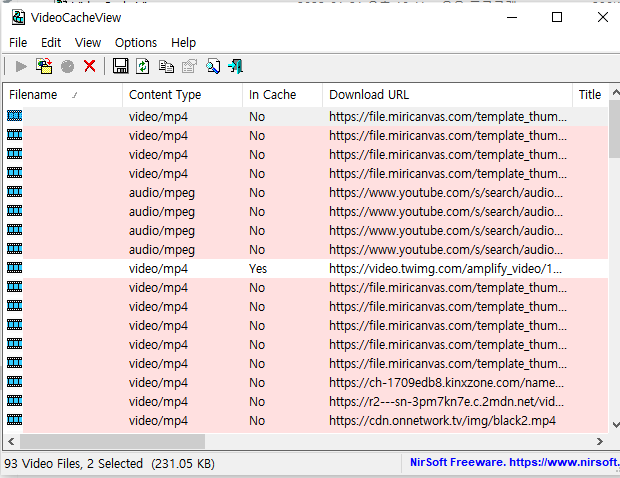Sort by the Content Type column header
The width and height of the screenshot is (620, 478).
(x=183, y=95)
